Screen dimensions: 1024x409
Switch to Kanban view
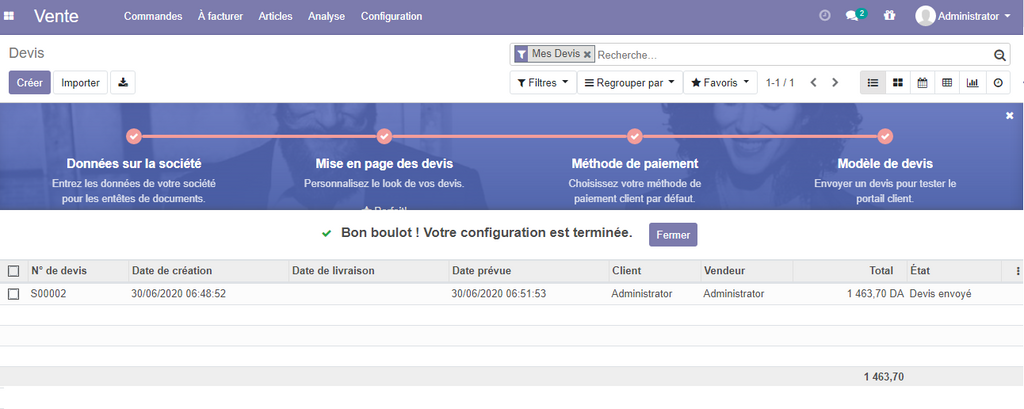[x=898, y=83]
